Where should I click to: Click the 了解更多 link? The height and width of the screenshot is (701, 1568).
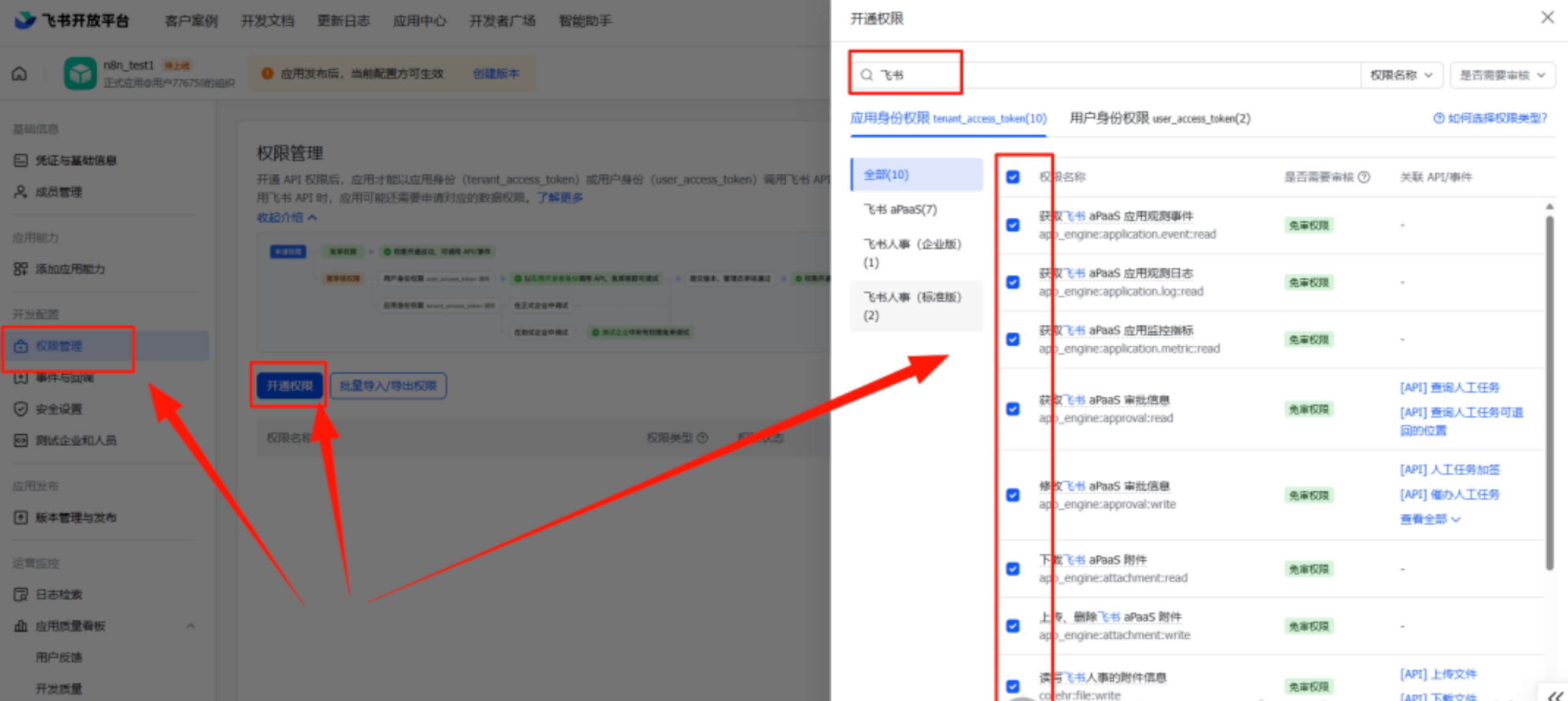[560, 197]
